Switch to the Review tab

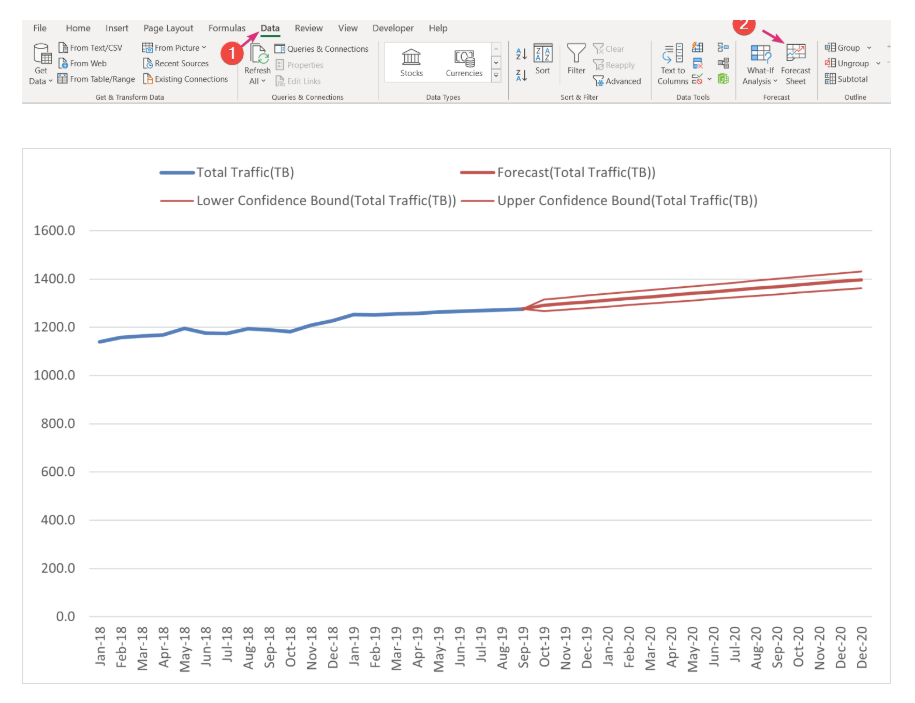(x=309, y=28)
